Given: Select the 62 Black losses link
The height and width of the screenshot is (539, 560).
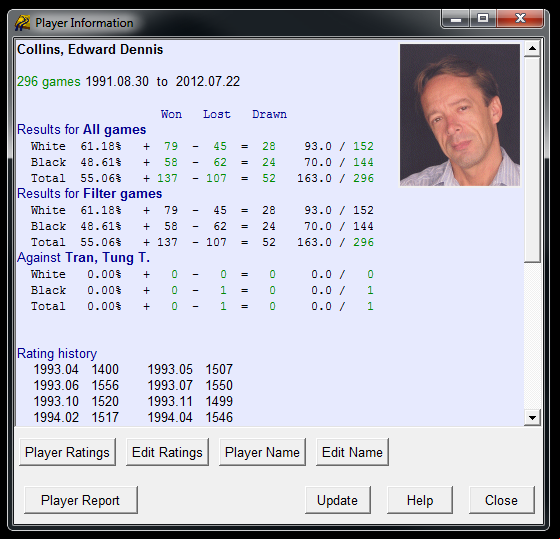Looking at the screenshot, I should pyautogui.click(x=220, y=162).
